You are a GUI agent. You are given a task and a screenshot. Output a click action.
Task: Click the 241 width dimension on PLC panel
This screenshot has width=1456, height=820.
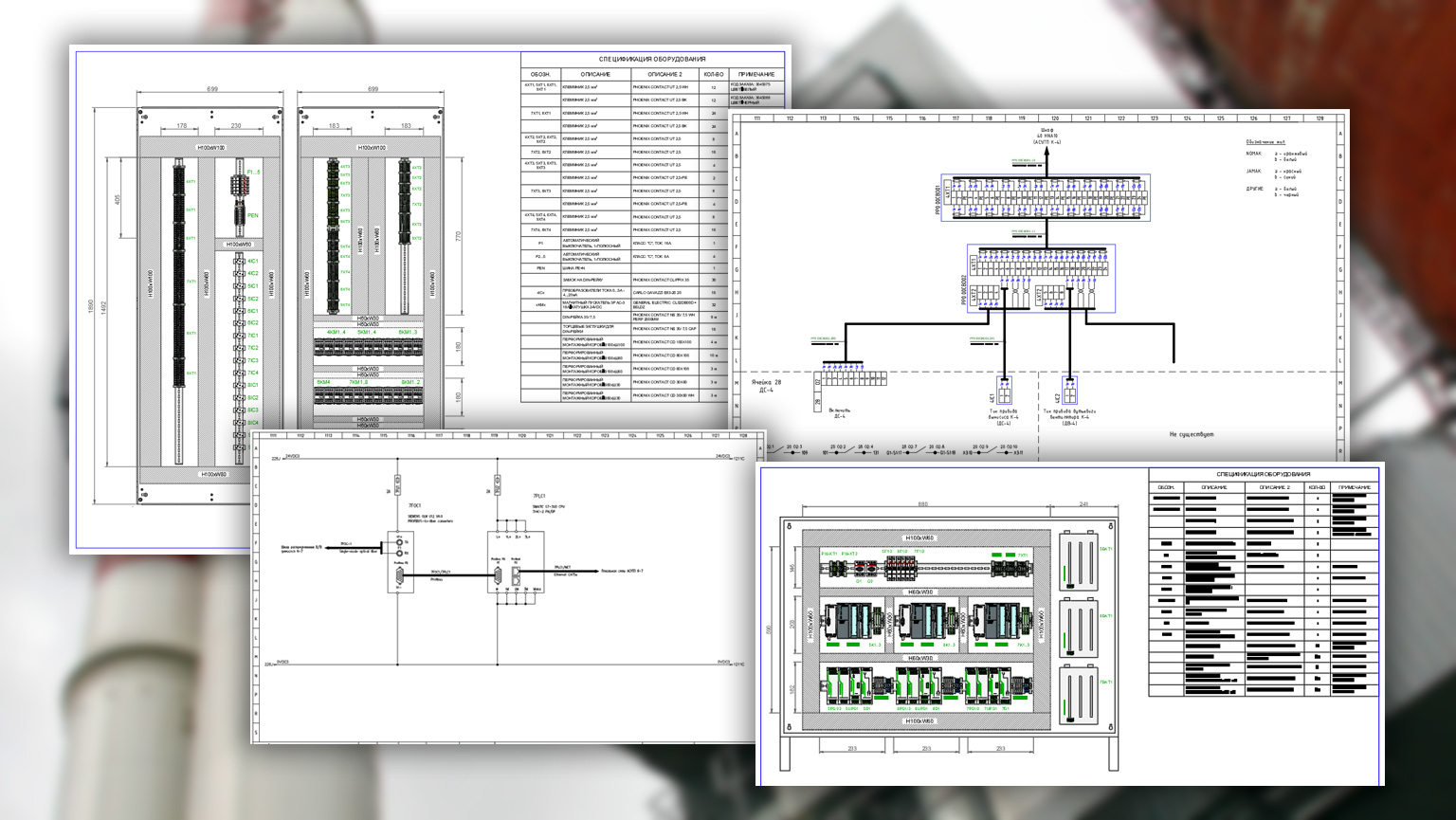1084,504
